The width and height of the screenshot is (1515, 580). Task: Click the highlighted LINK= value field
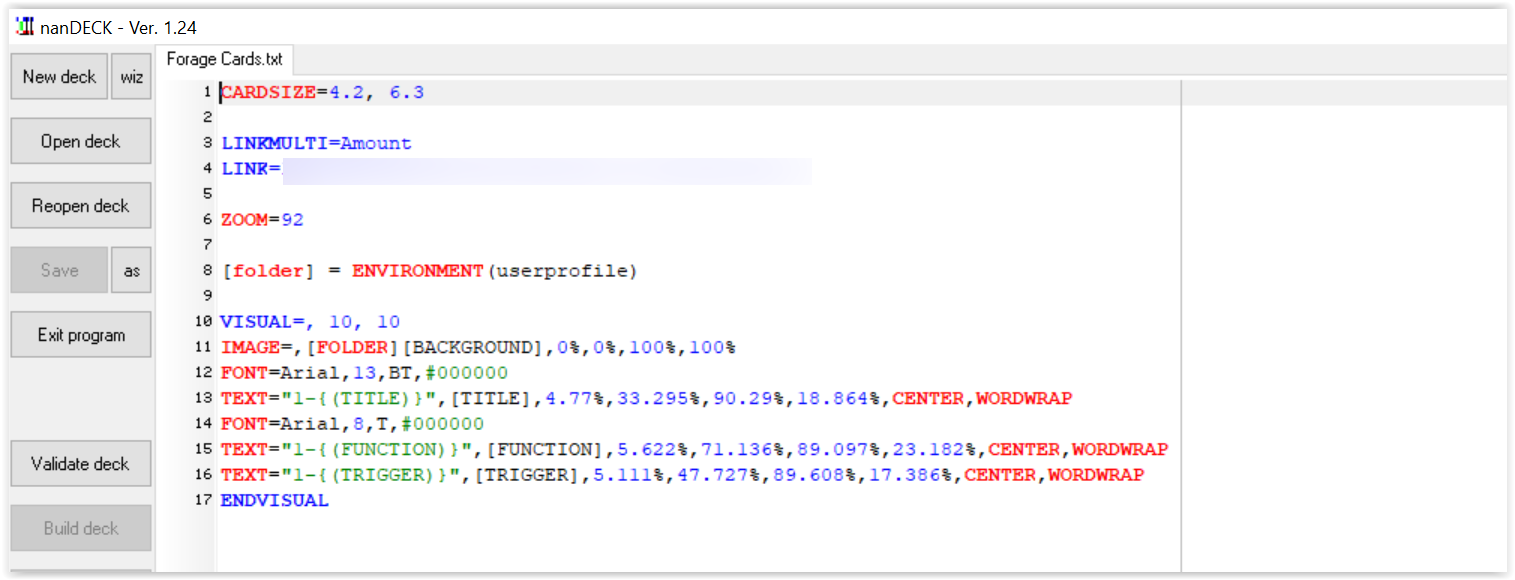(x=550, y=168)
